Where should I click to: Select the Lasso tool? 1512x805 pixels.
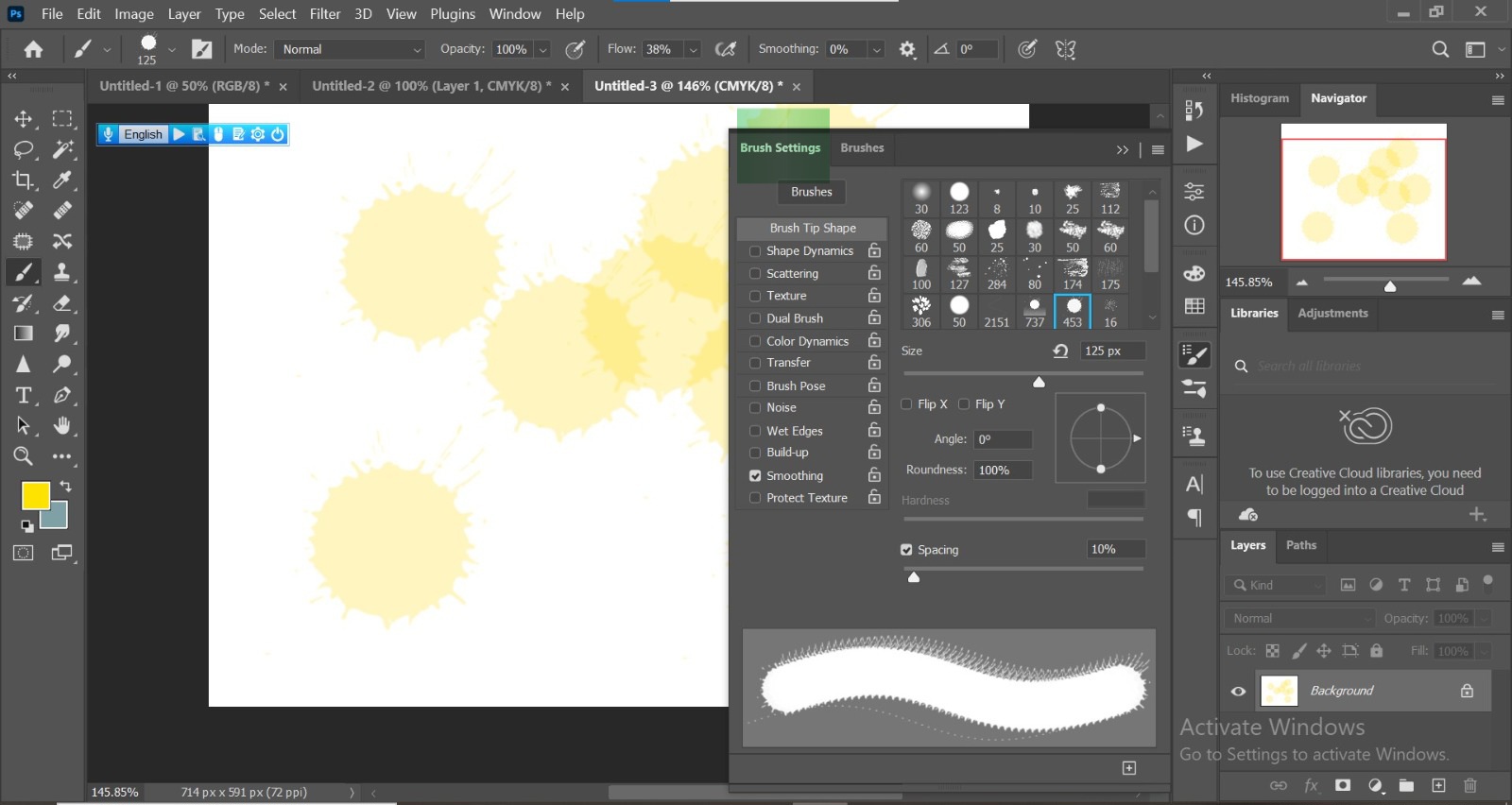pyautogui.click(x=23, y=149)
